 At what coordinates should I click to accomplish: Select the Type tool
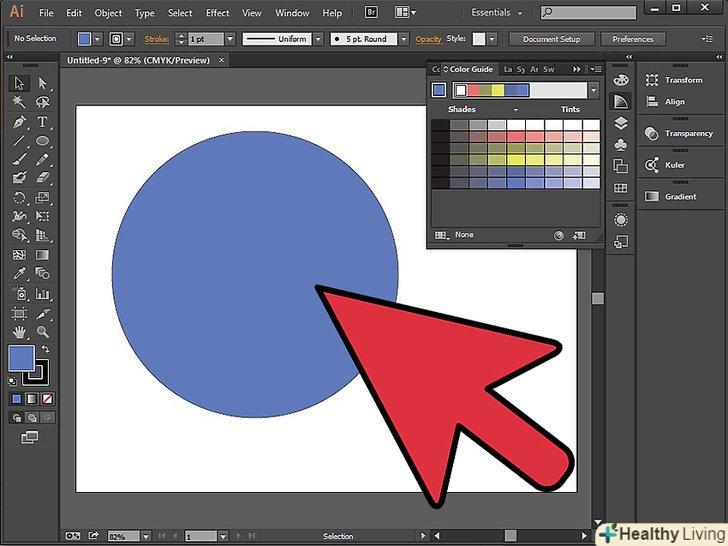[42, 122]
